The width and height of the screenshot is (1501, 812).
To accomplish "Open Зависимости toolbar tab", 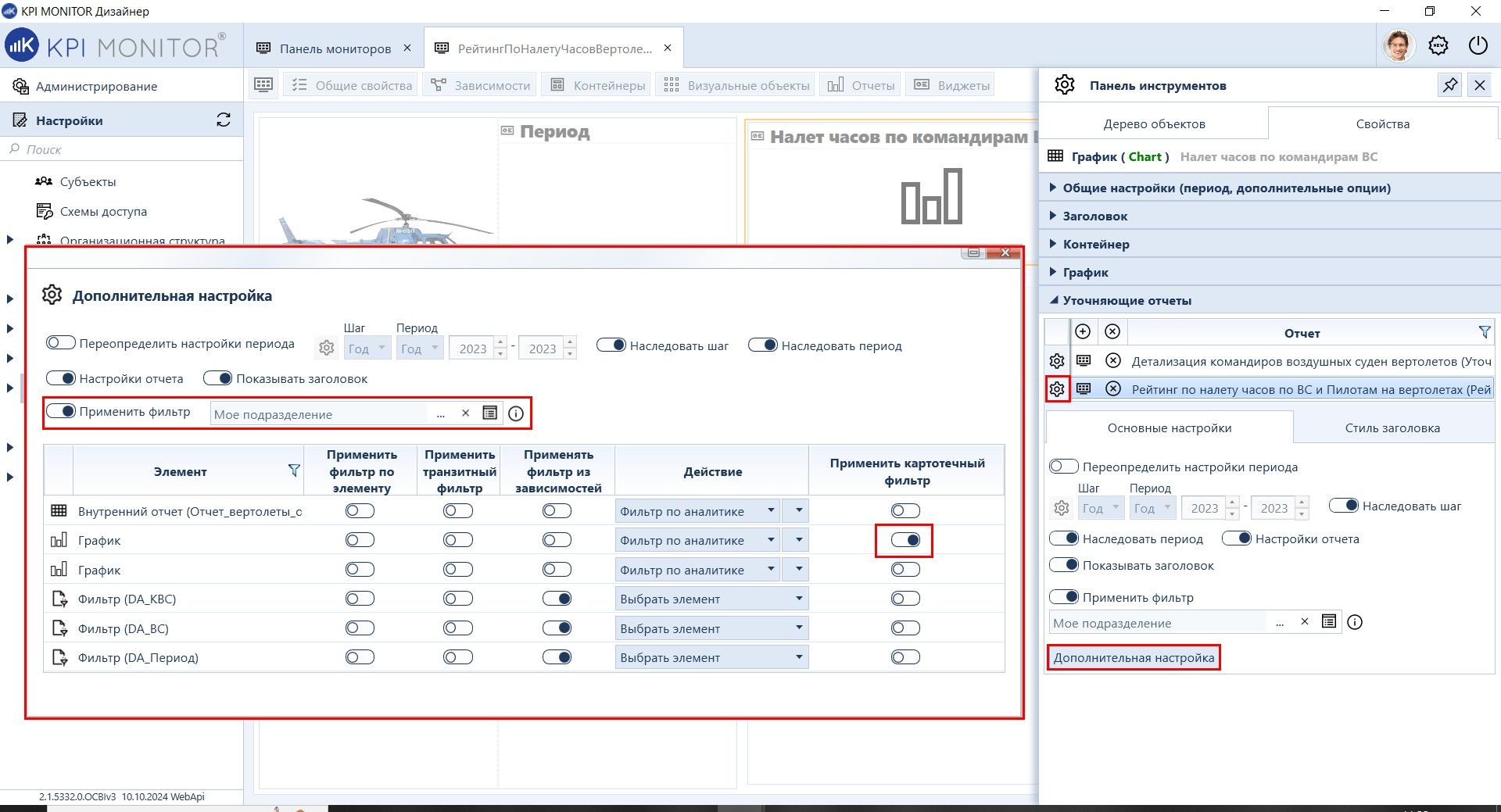I will (480, 85).
